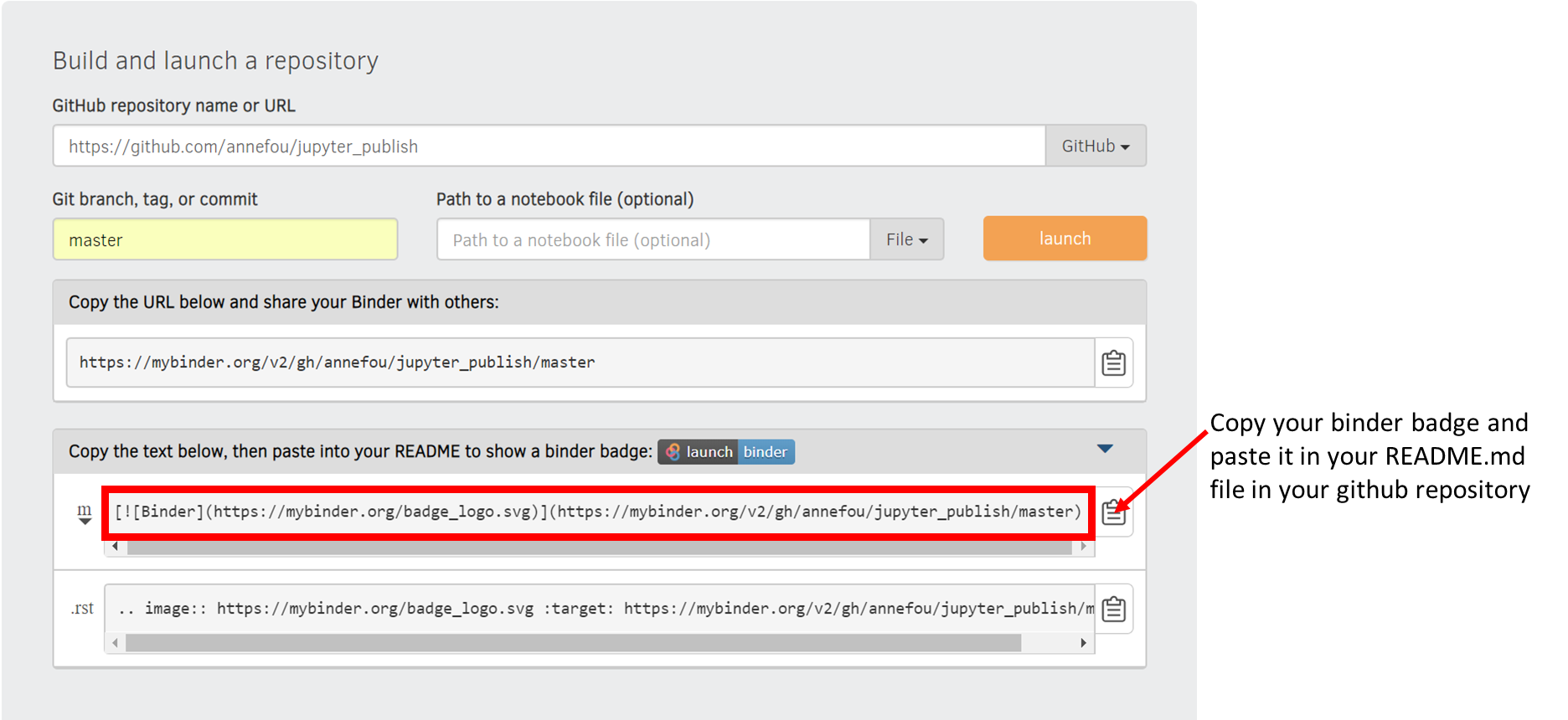Screen dimensions: 1568x720
Task: Click the markdown horizontal scrollbar thumb
Action: 600,547
